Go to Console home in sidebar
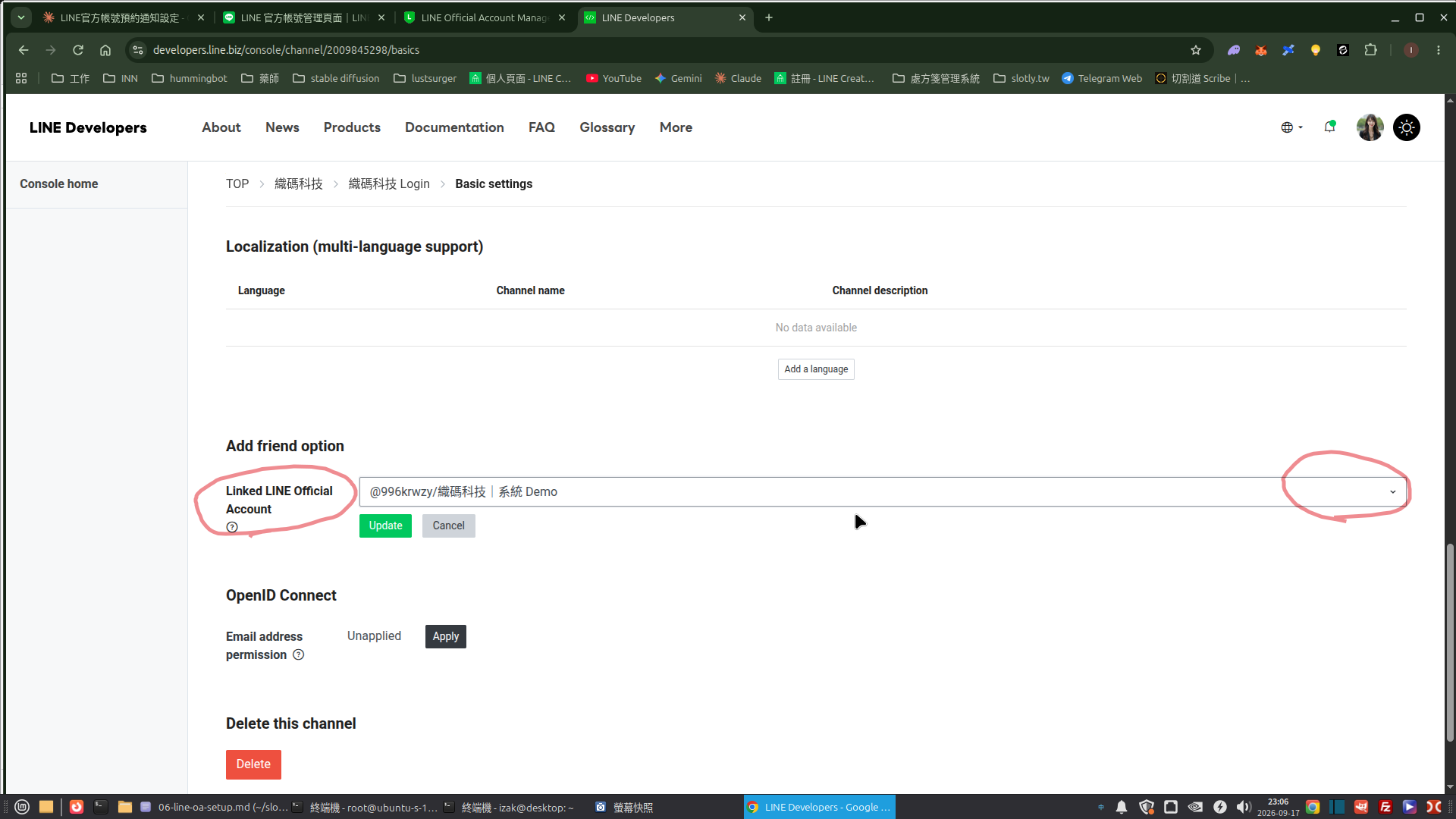 coord(58,184)
